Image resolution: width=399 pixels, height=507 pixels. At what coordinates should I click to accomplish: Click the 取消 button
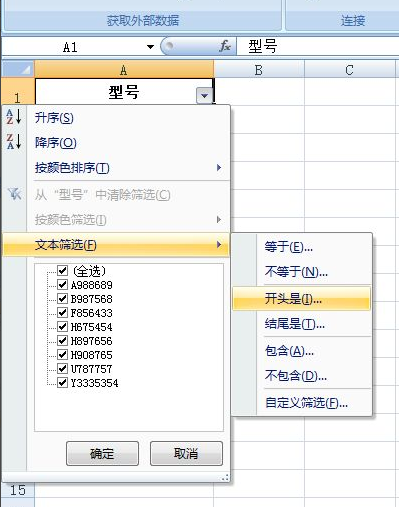click(x=186, y=453)
